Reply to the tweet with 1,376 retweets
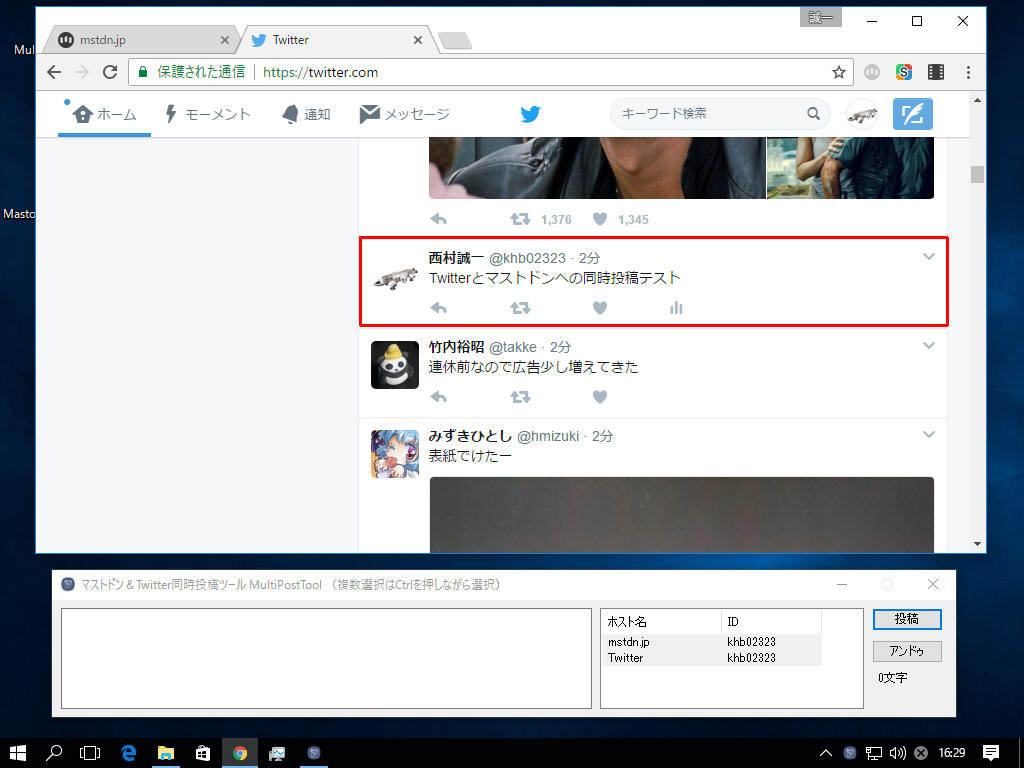The image size is (1024, 768). [439, 219]
